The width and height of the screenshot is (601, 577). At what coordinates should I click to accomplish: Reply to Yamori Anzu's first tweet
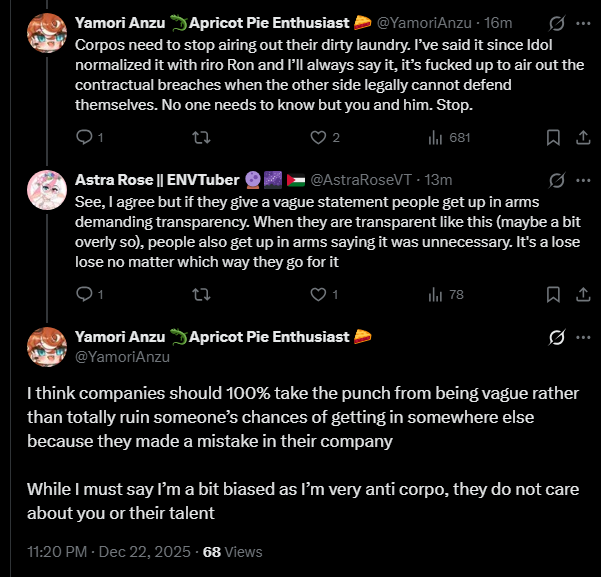(x=84, y=138)
